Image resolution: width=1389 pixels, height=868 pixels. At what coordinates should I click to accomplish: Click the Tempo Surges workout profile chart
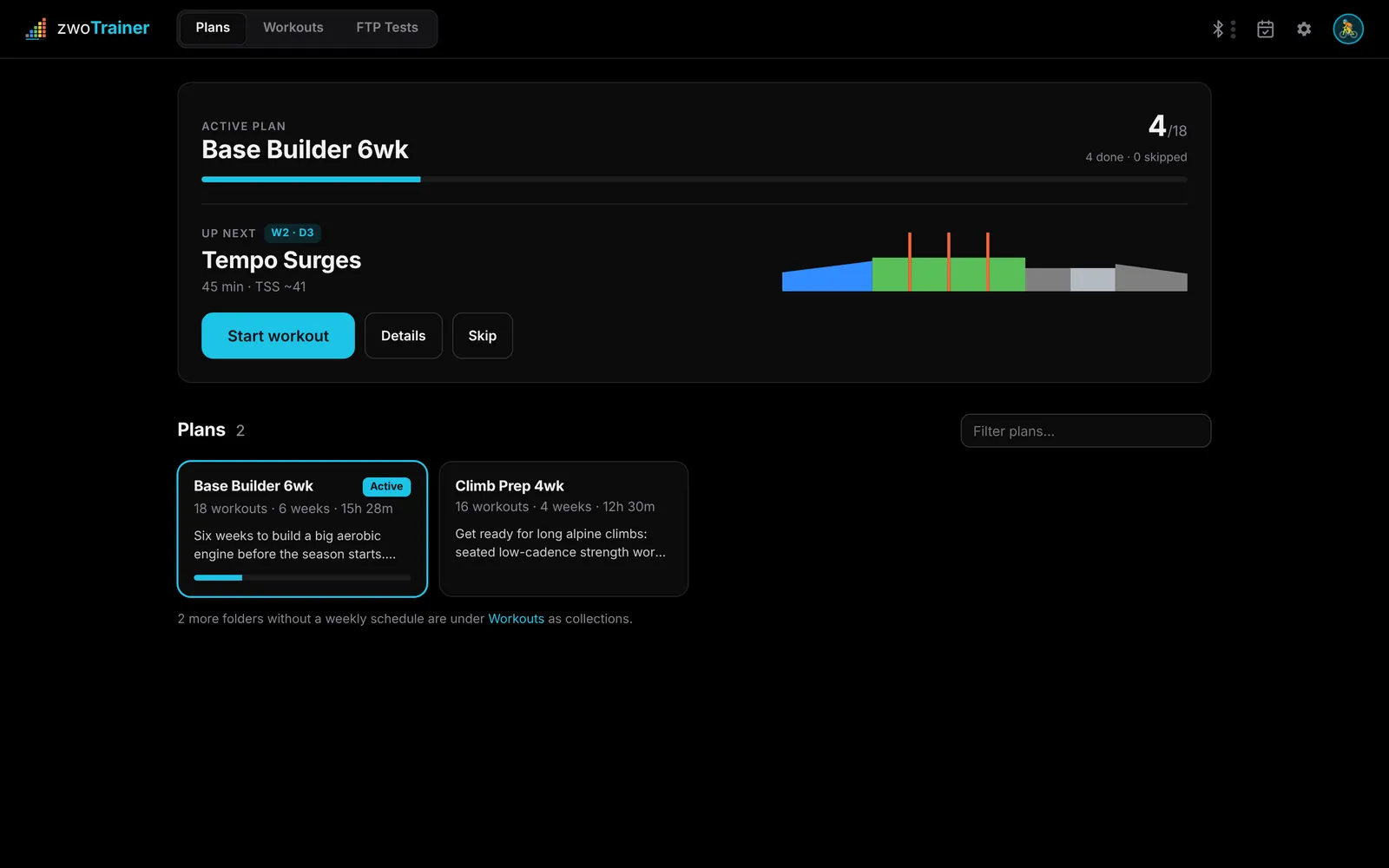(984, 261)
